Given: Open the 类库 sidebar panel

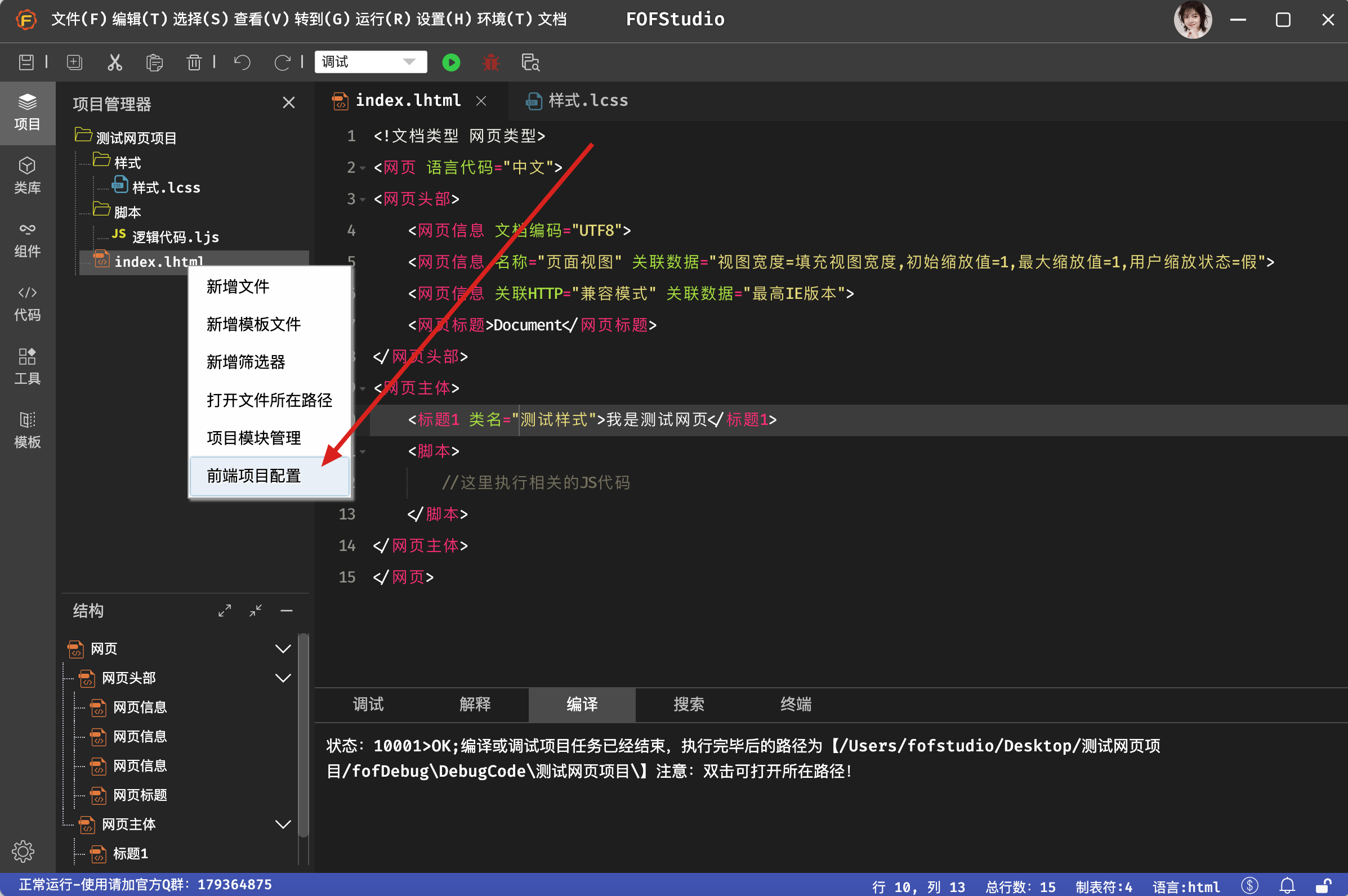Looking at the screenshot, I should click(28, 176).
